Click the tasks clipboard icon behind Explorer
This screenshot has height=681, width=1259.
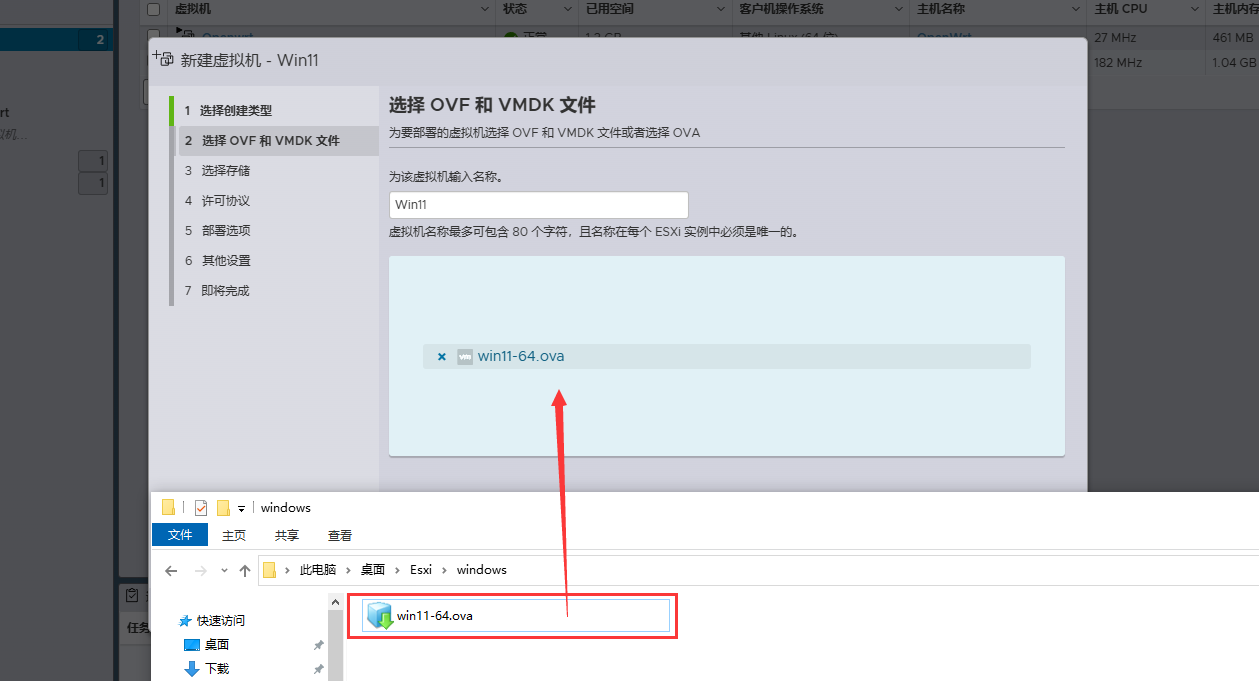click(131, 595)
